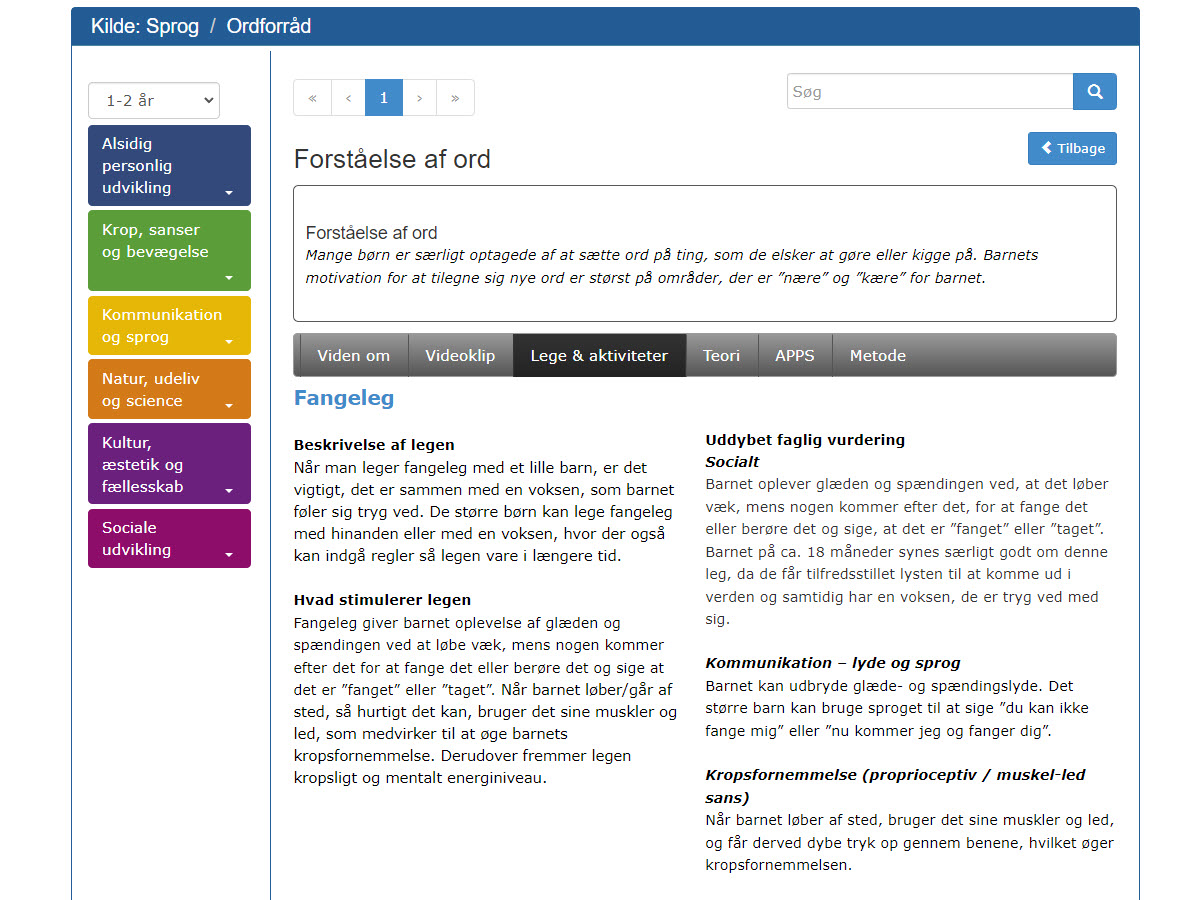The width and height of the screenshot is (1201, 900).
Task: Click the magnifying glass search button
Action: coord(1094,92)
